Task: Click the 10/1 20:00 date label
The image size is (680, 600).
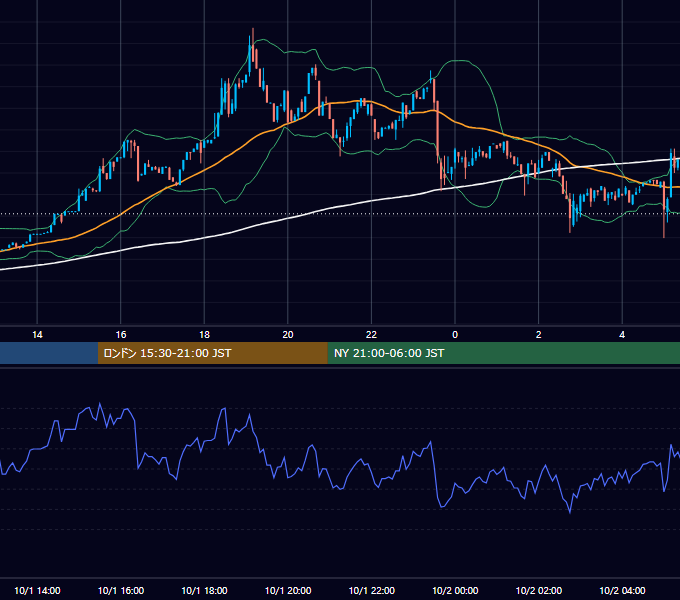Action: [288, 590]
